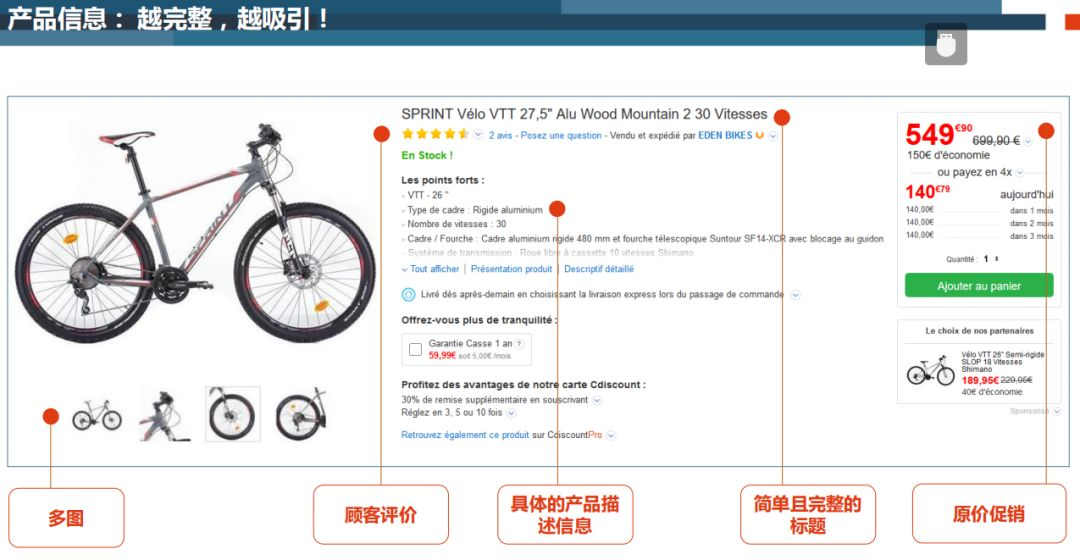This screenshot has height=560, width=1080.
Task: Click the star rating icons
Action: [x=435, y=134]
